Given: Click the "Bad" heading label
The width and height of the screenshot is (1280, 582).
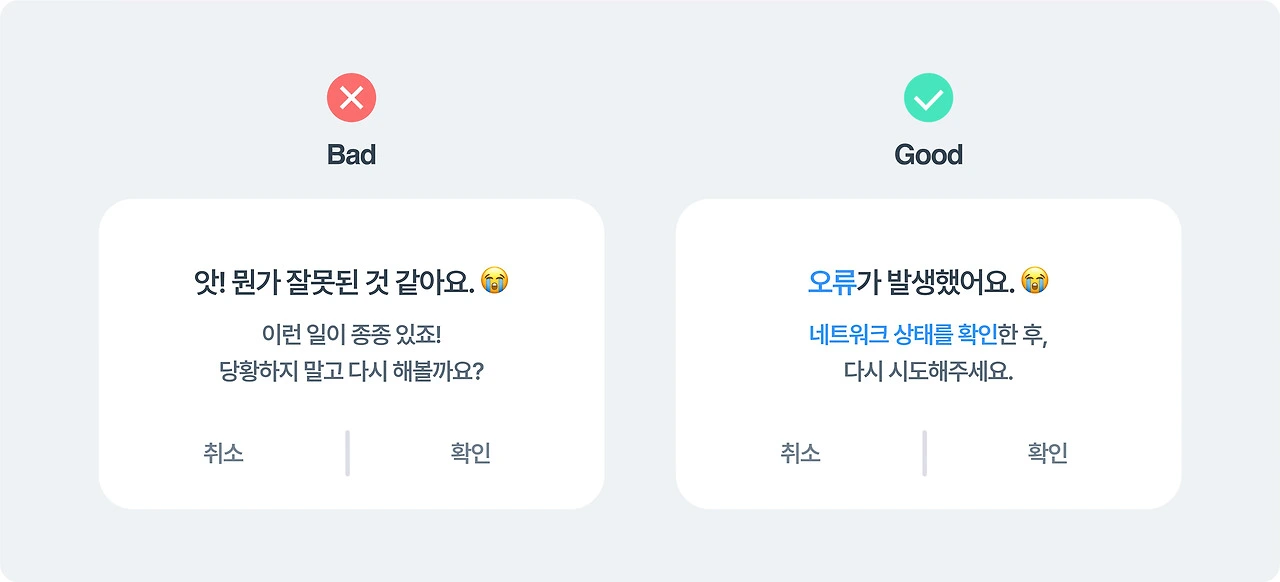Looking at the screenshot, I should pos(351,155).
